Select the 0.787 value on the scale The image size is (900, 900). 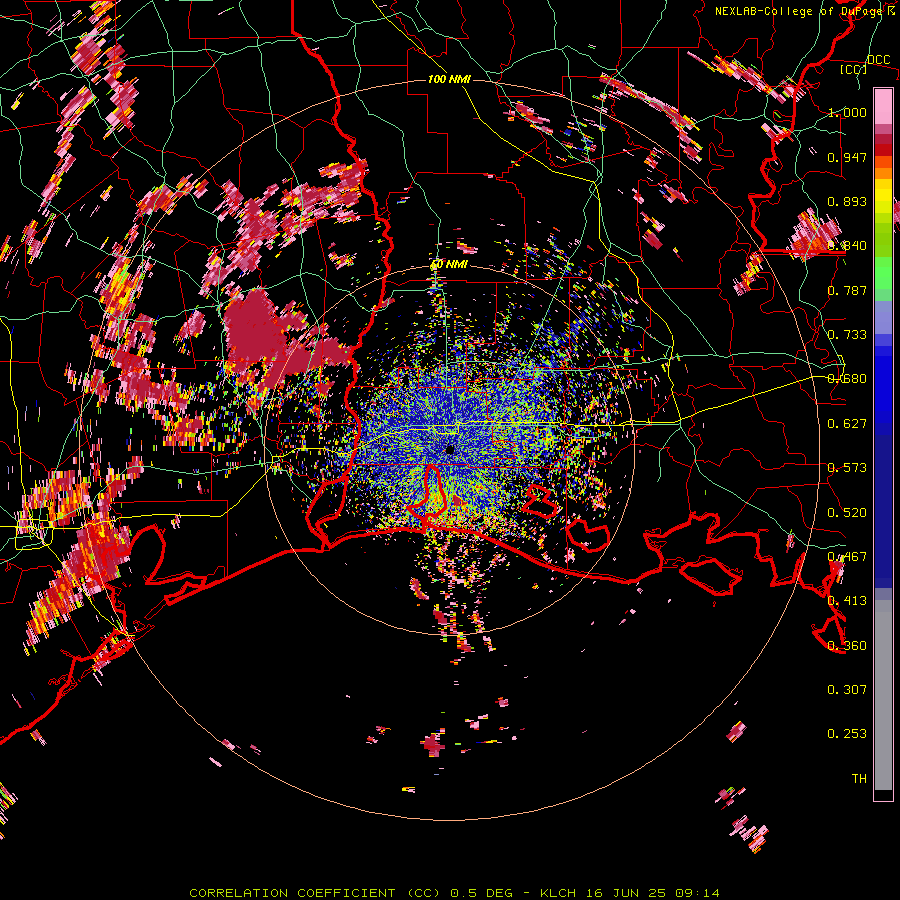(x=847, y=290)
